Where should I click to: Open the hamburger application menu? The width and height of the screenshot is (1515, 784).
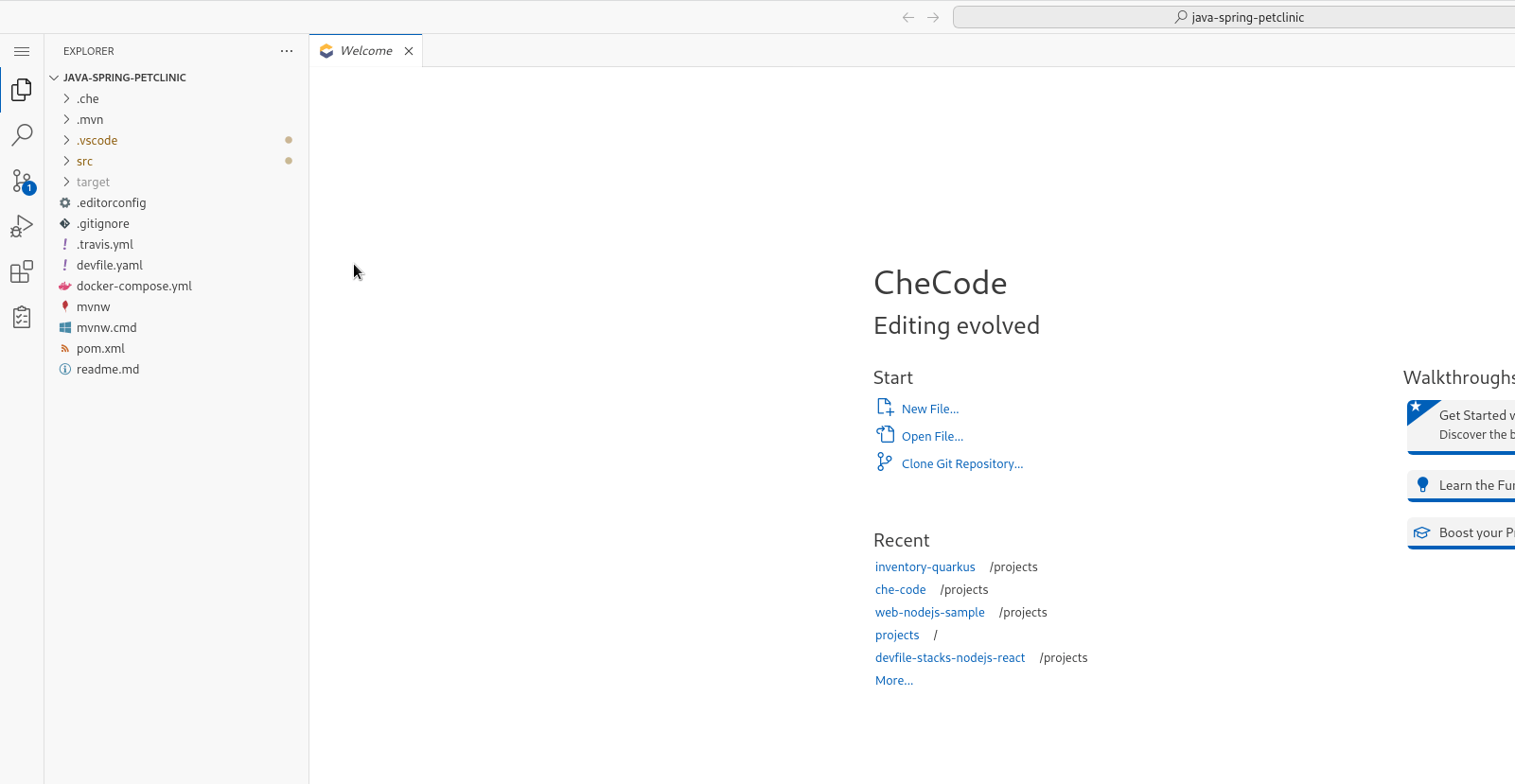(22, 51)
